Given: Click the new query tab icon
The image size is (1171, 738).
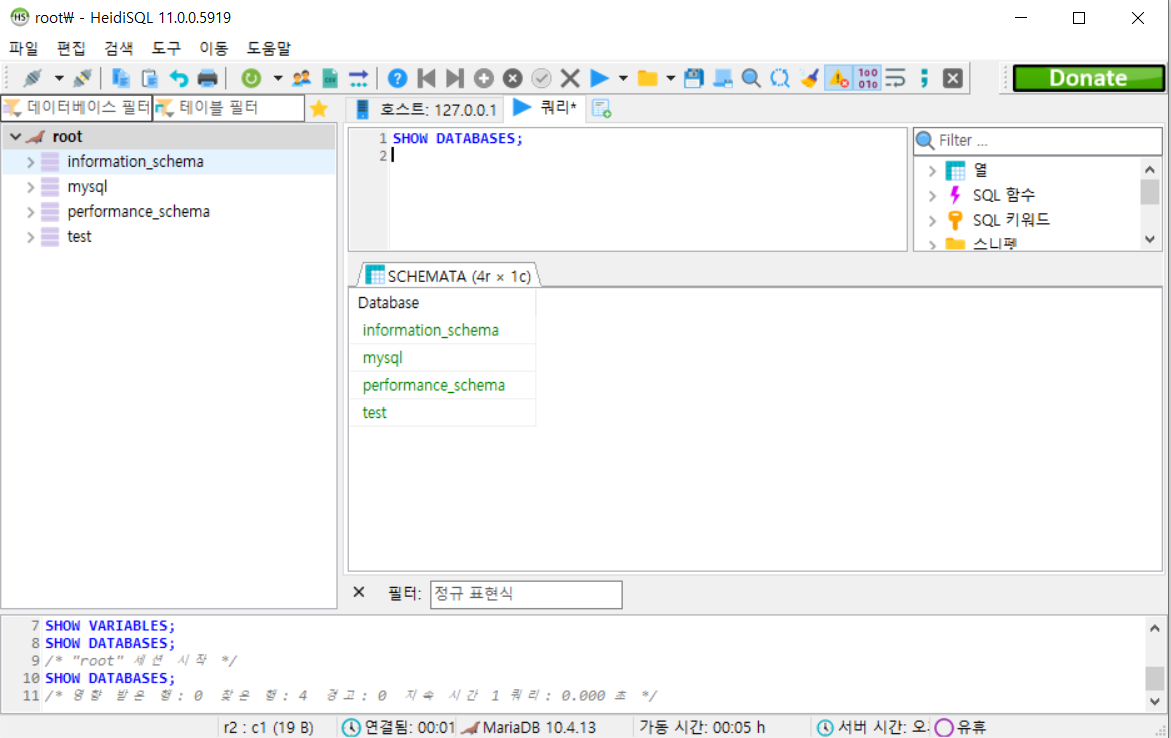Looking at the screenshot, I should 601,109.
